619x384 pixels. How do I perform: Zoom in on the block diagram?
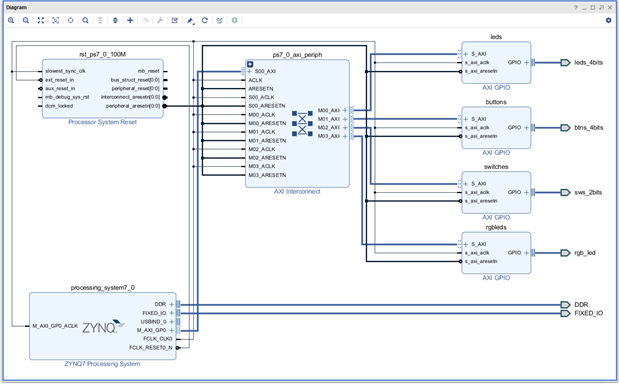[11, 21]
